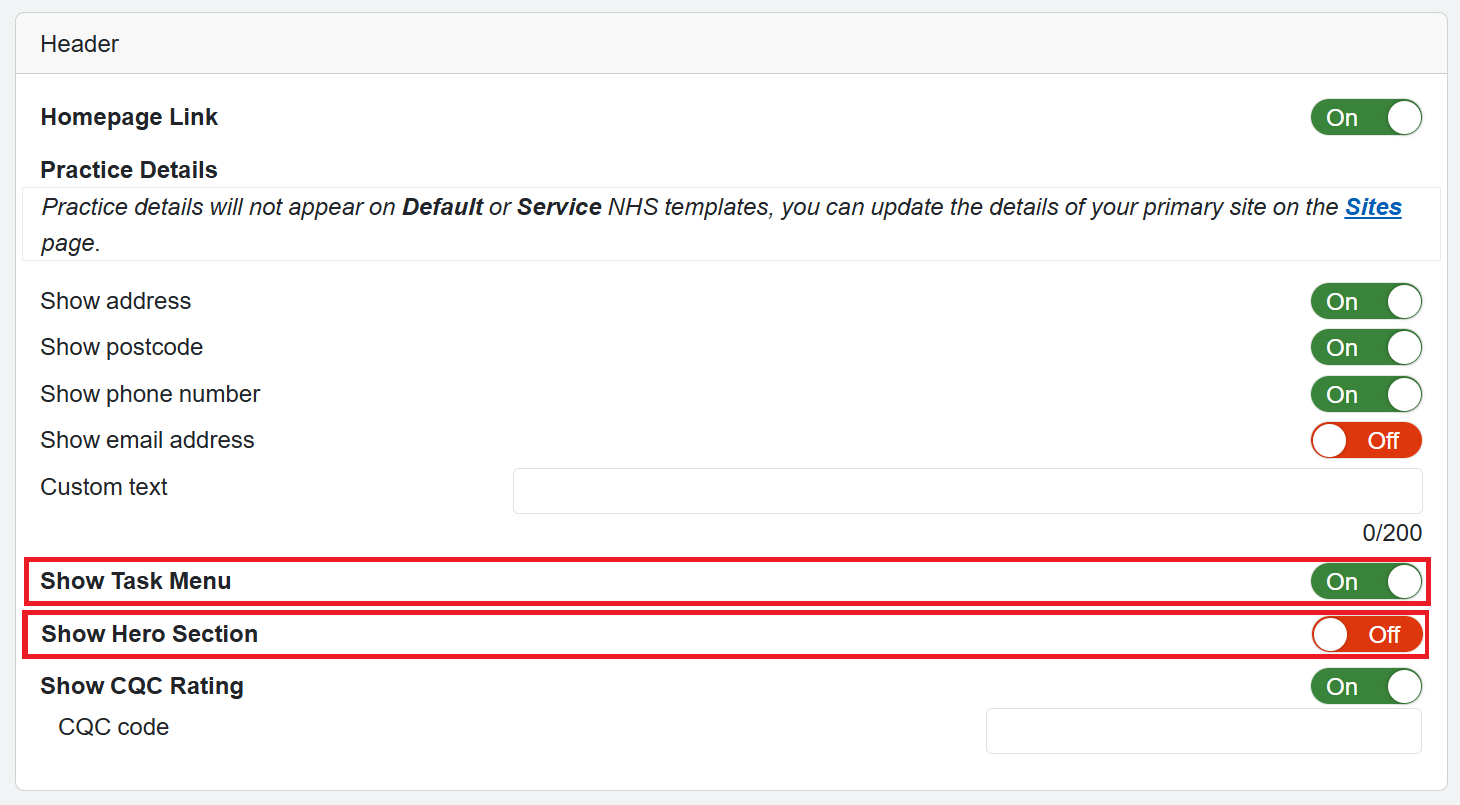Turn off the Show Task Menu switch
This screenshot has width=1460, height=805.
[x=1366, y=581]
